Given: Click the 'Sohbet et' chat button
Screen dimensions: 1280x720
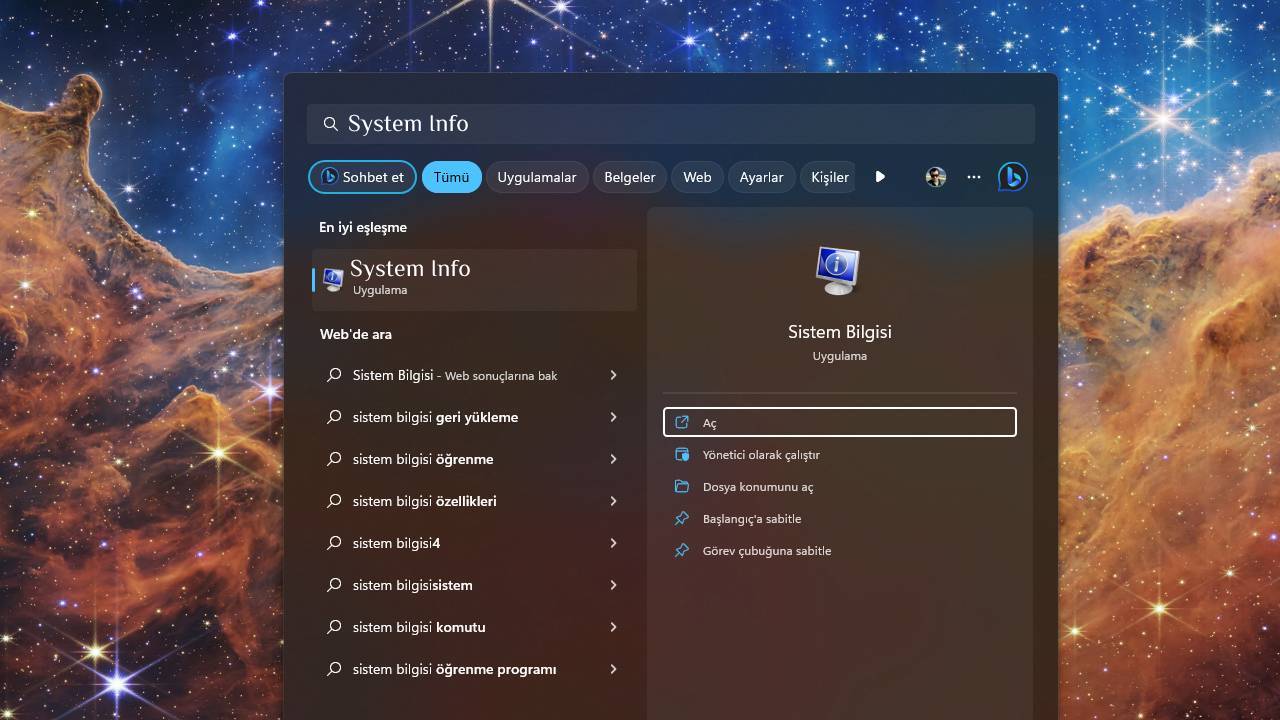Looking at the screenshot, I should 362,177.
